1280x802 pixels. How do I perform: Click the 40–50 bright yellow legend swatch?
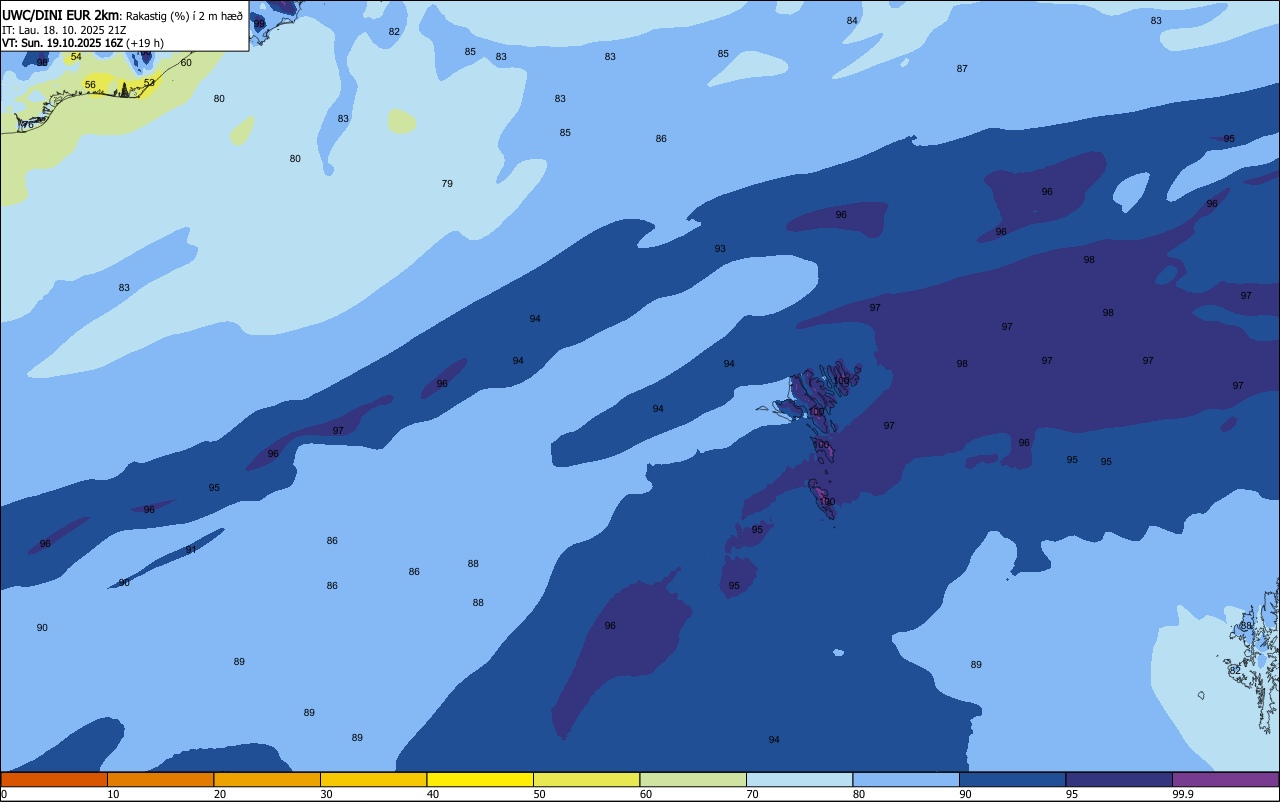point(480,779)
